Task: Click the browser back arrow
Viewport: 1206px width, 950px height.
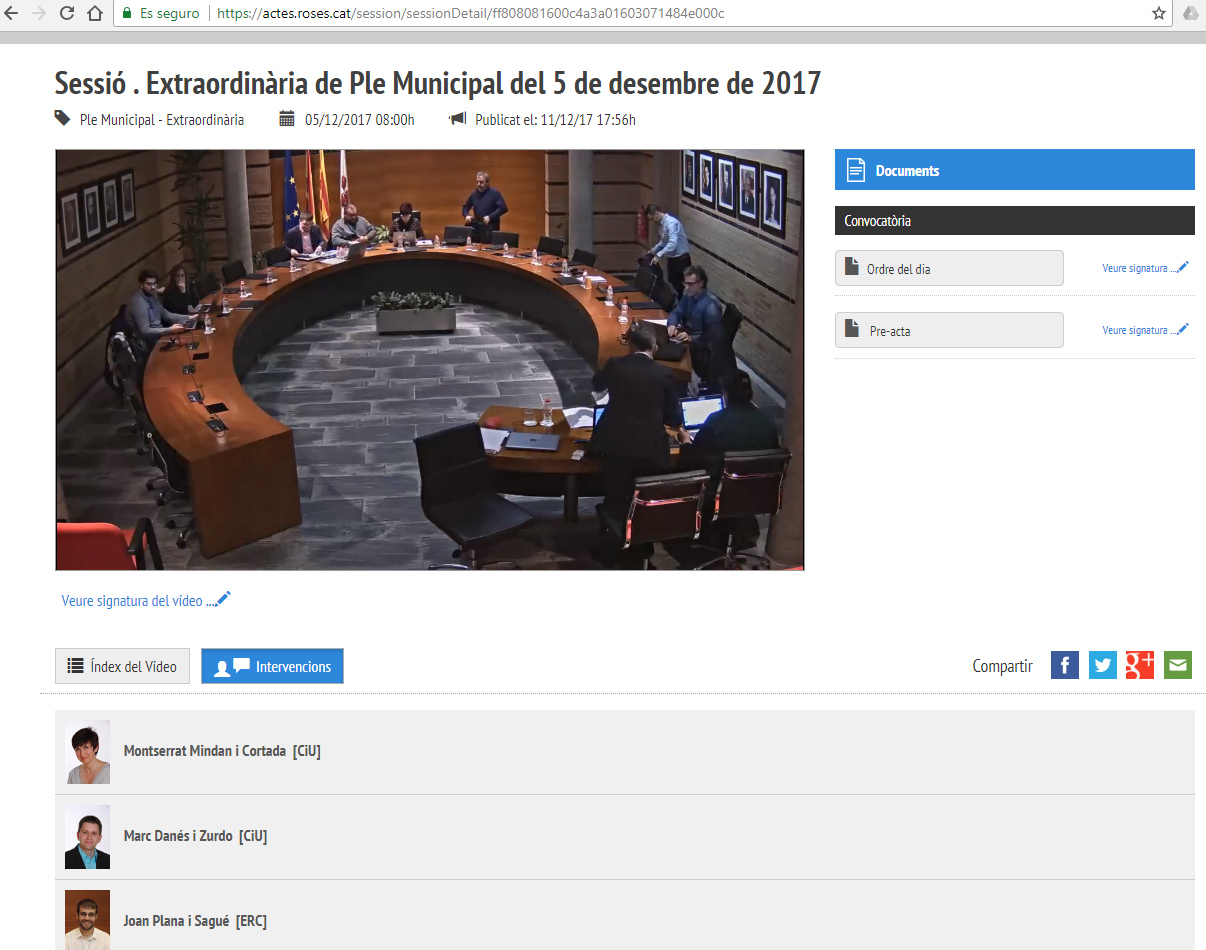Action: (x=11, y=14)
